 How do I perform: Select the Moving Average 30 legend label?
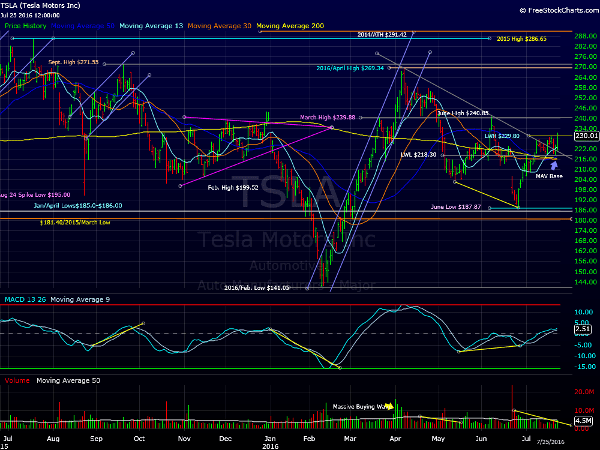click(219, 26)
